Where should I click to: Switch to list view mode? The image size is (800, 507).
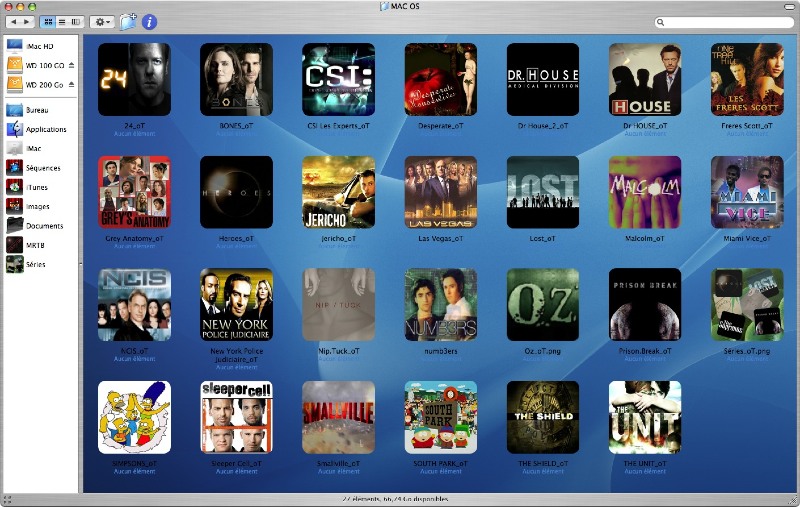[x=62, y=22]
